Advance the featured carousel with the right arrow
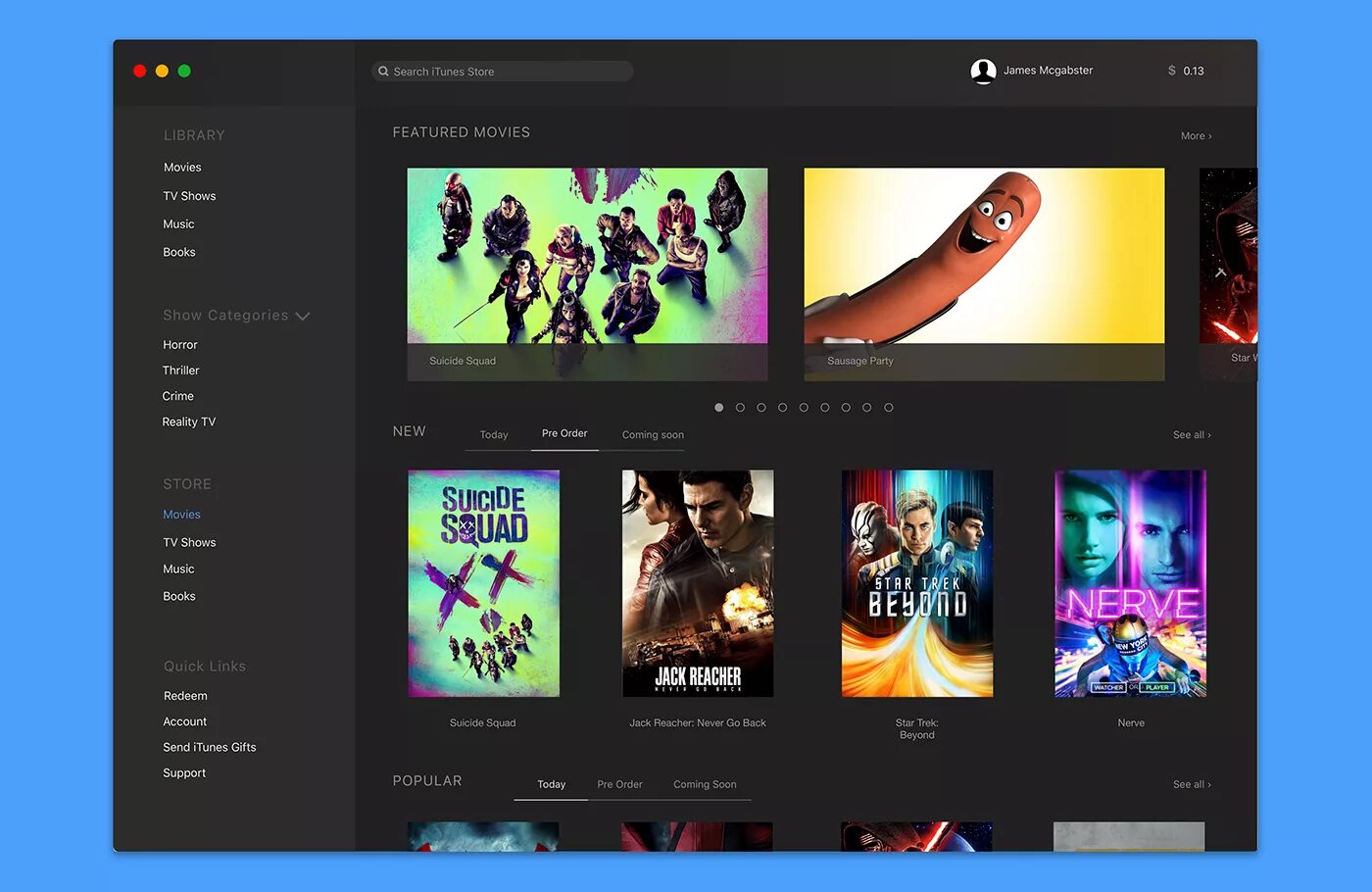1372x892 pixels. [x=1220, y=273]
